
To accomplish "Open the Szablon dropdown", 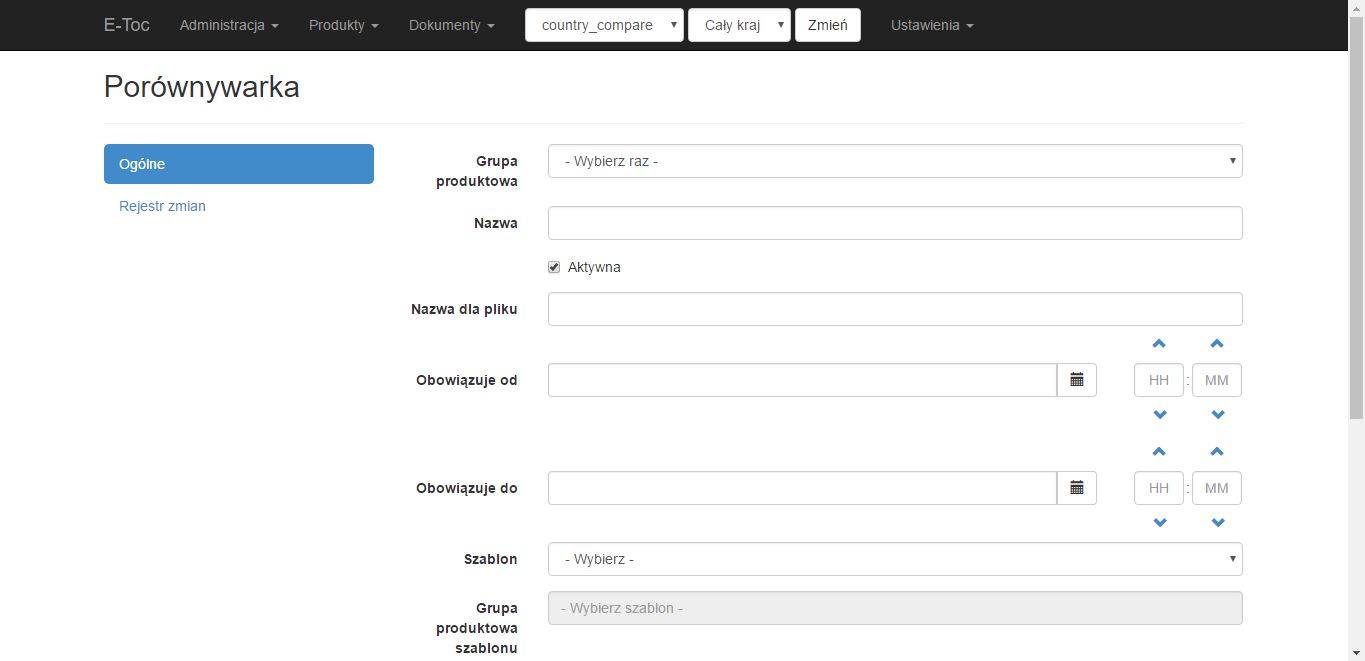I will 895,559.
